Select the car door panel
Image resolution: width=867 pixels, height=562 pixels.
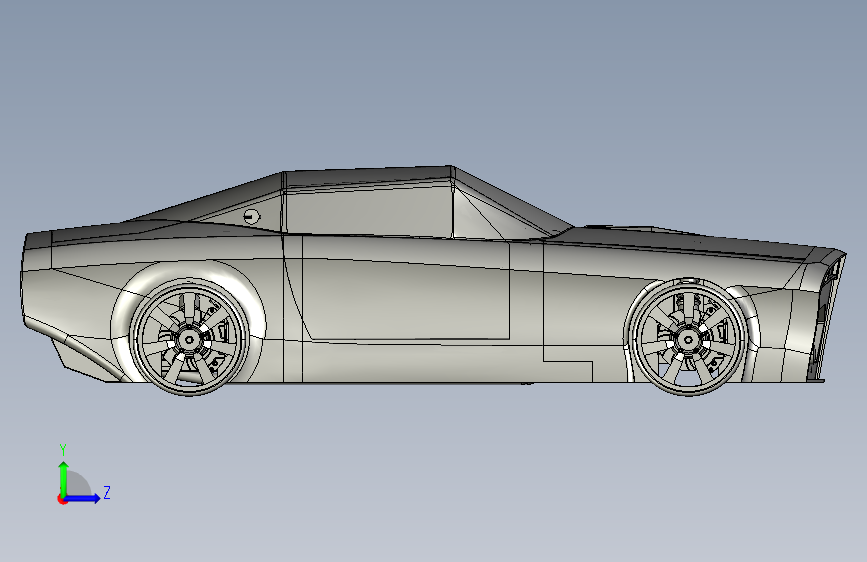click(406, 289)
